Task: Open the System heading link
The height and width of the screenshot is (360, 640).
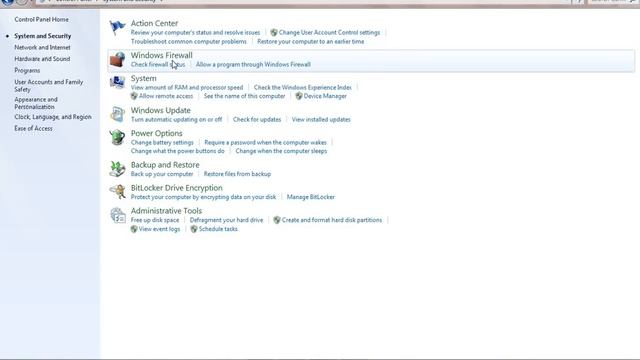Action: tap(144, 78)
